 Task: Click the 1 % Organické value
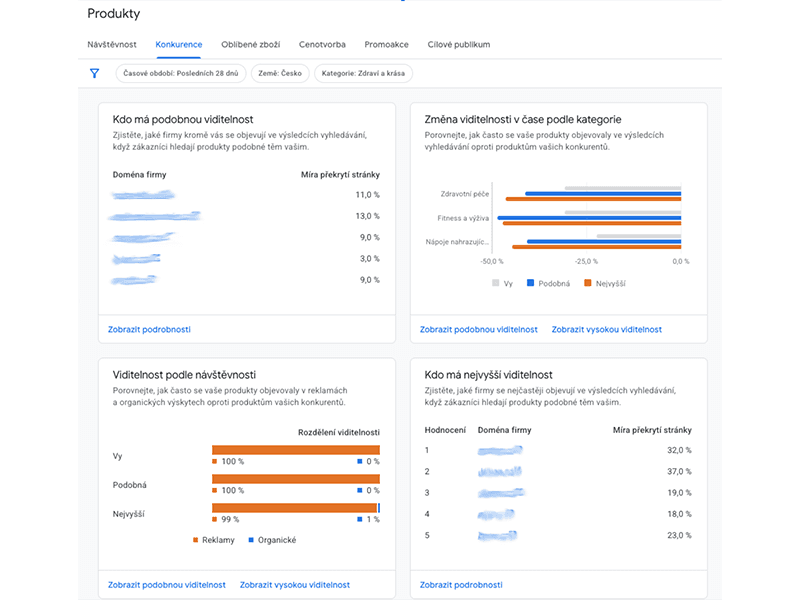click(373, 519)
